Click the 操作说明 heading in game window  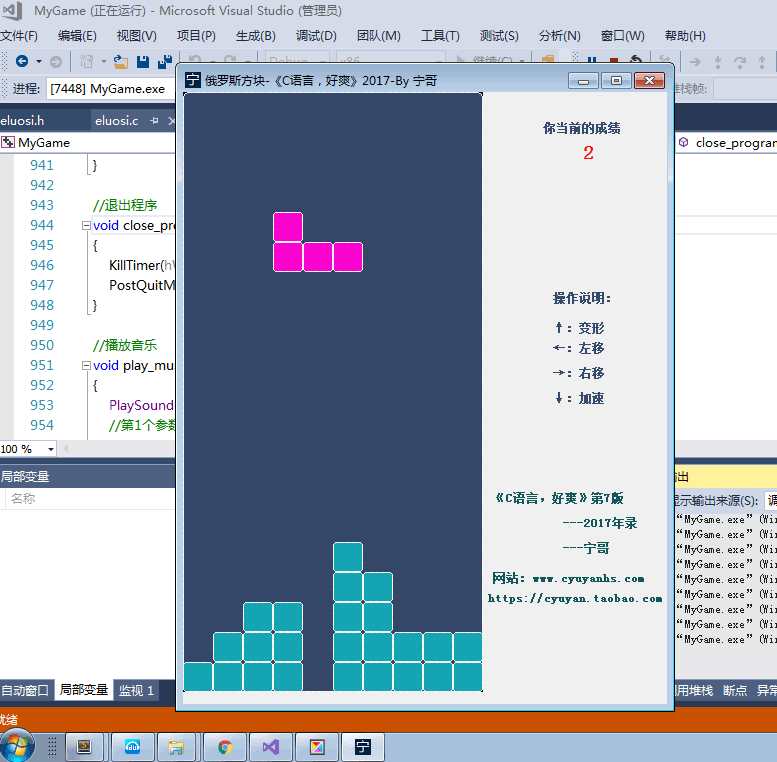tap(582, 298)
